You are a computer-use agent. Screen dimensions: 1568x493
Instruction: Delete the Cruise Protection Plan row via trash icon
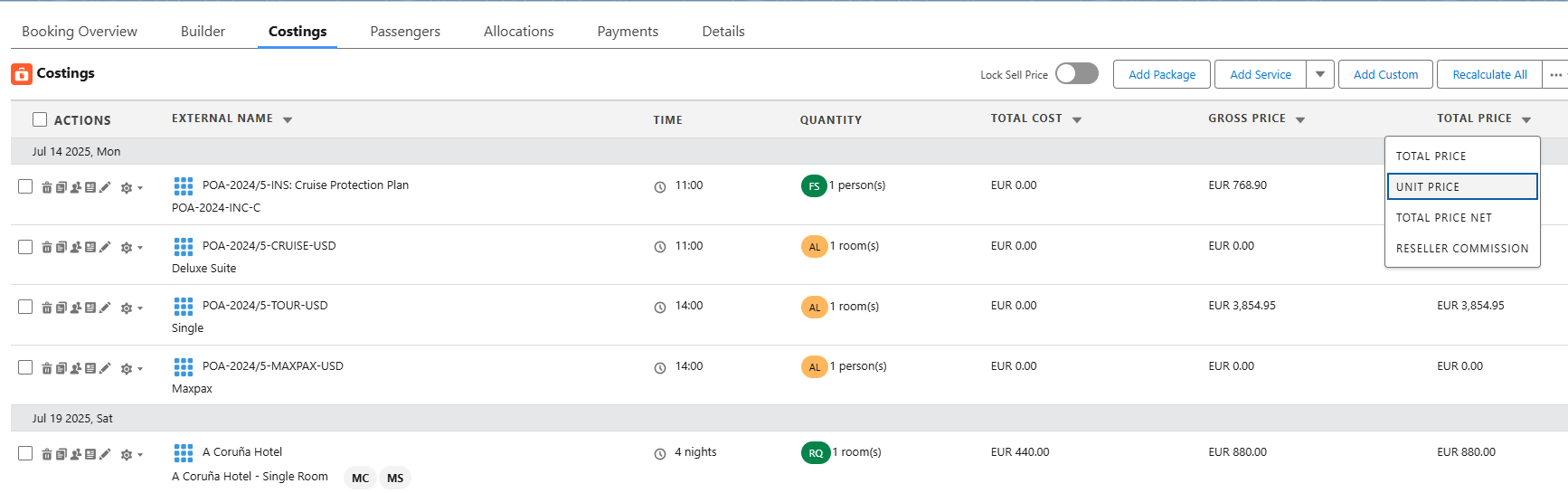(47, 187)
